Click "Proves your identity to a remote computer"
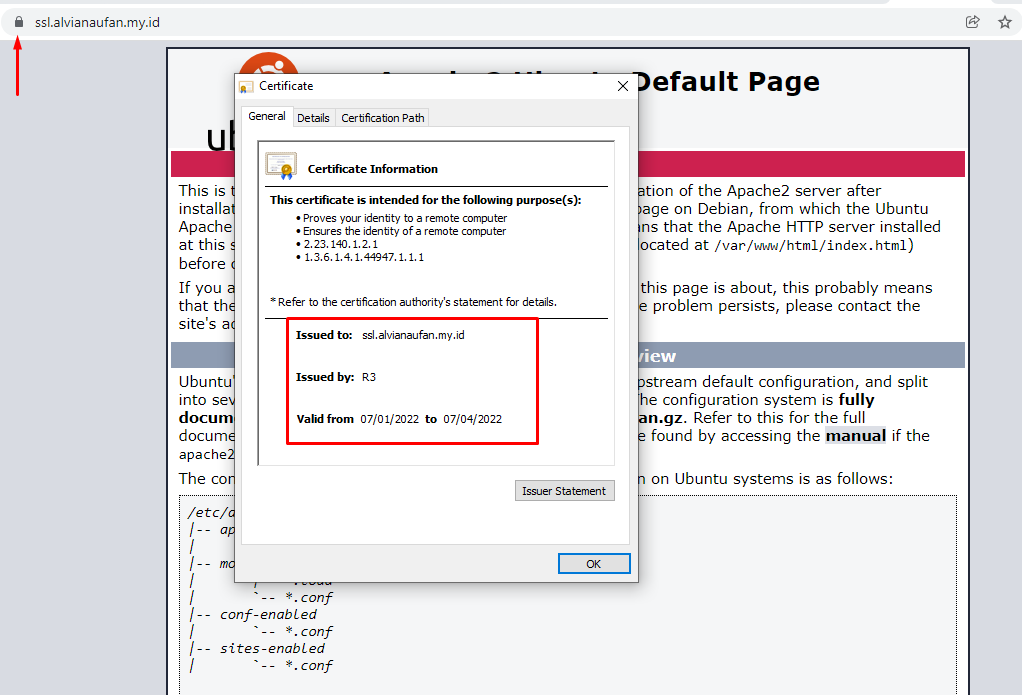The height and width of the screenshot is (695, 1022). (x=405, y=218)
